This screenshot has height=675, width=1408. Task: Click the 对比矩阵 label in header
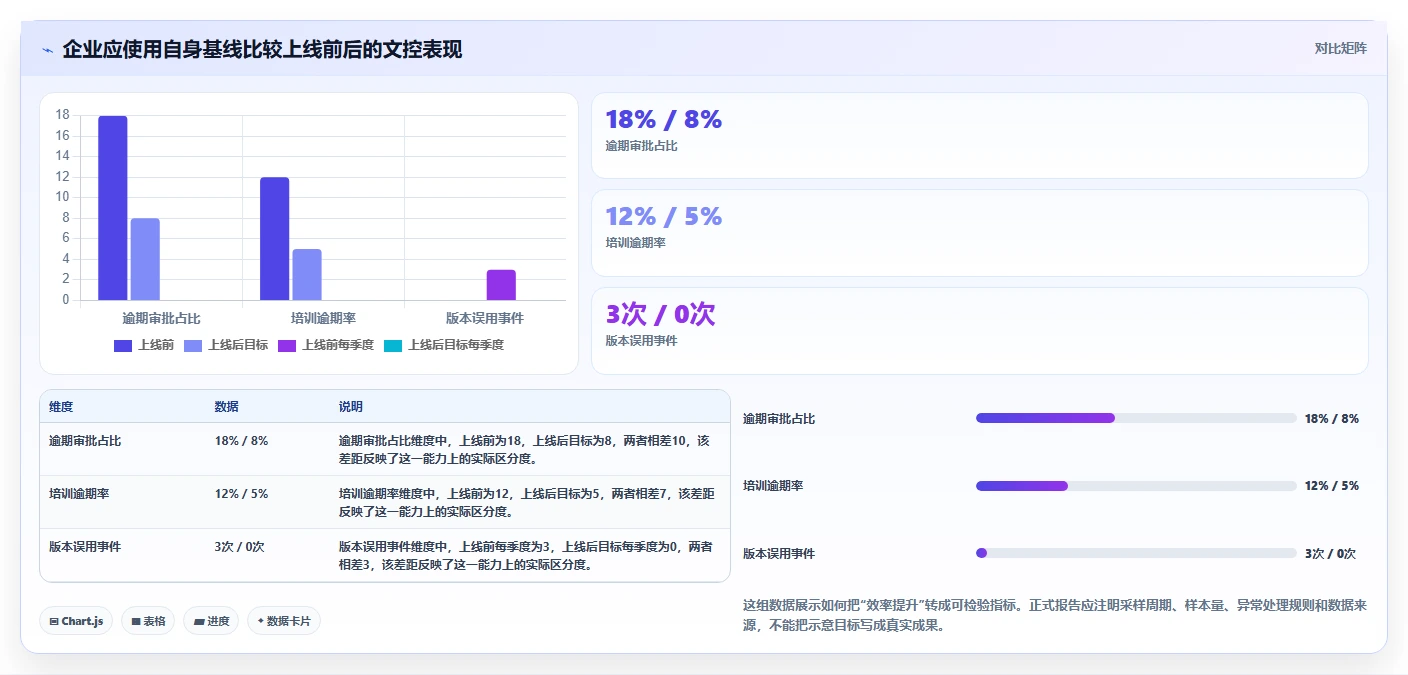(1340, 48)
